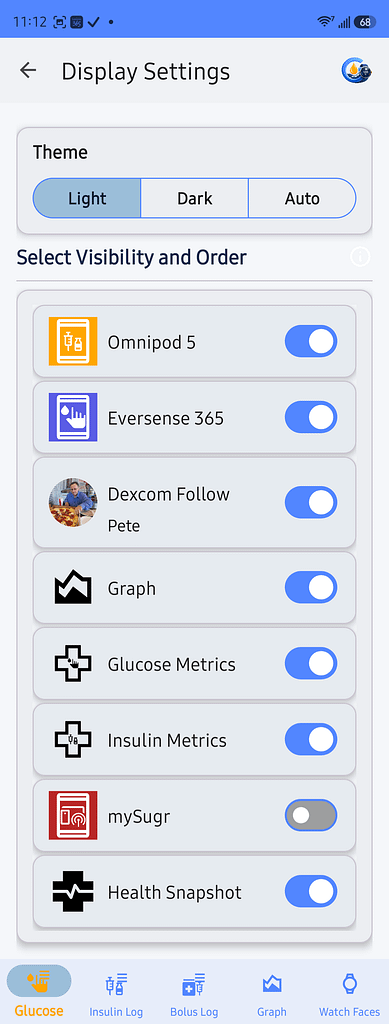The height and width of the screenshot is (1024, 389).
Task: Tap the red mySugr icon
Action: pyautogui.click(x=73, y=815)
